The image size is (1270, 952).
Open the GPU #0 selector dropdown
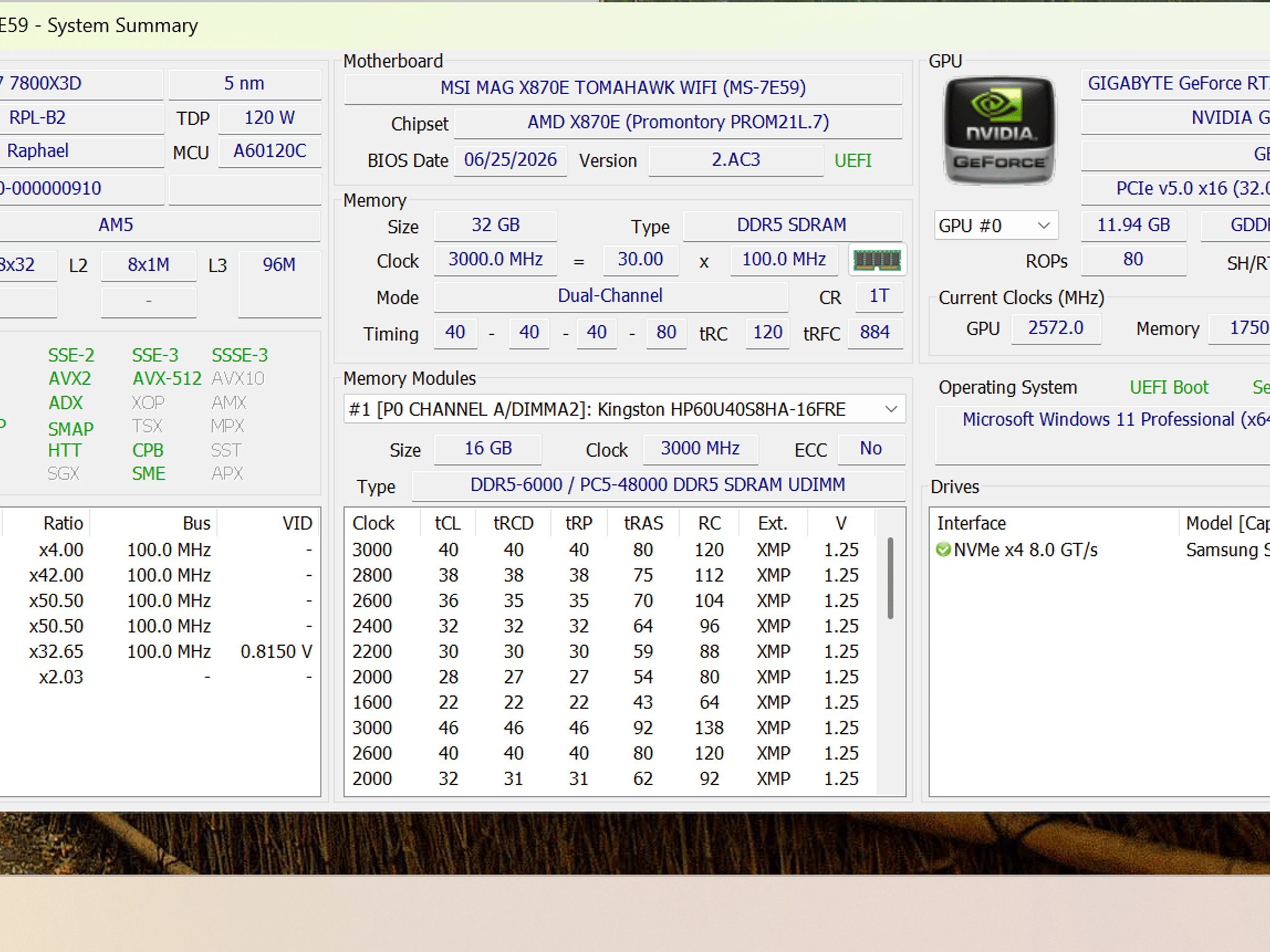[x=996, y=226]
